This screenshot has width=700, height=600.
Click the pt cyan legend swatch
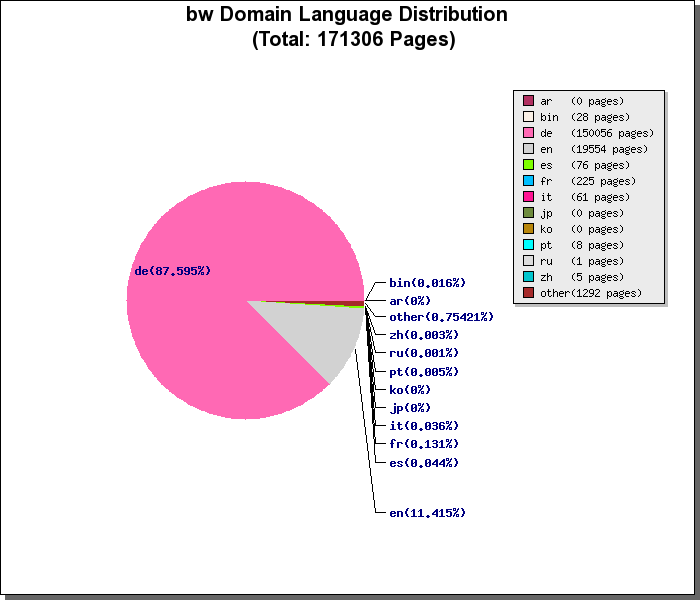[528, 245]
